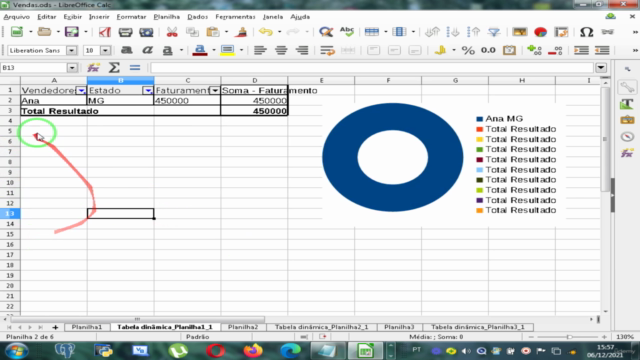Add new sheet plus button
The height and width of the screenshot is (360, 640).
(55, 327)
